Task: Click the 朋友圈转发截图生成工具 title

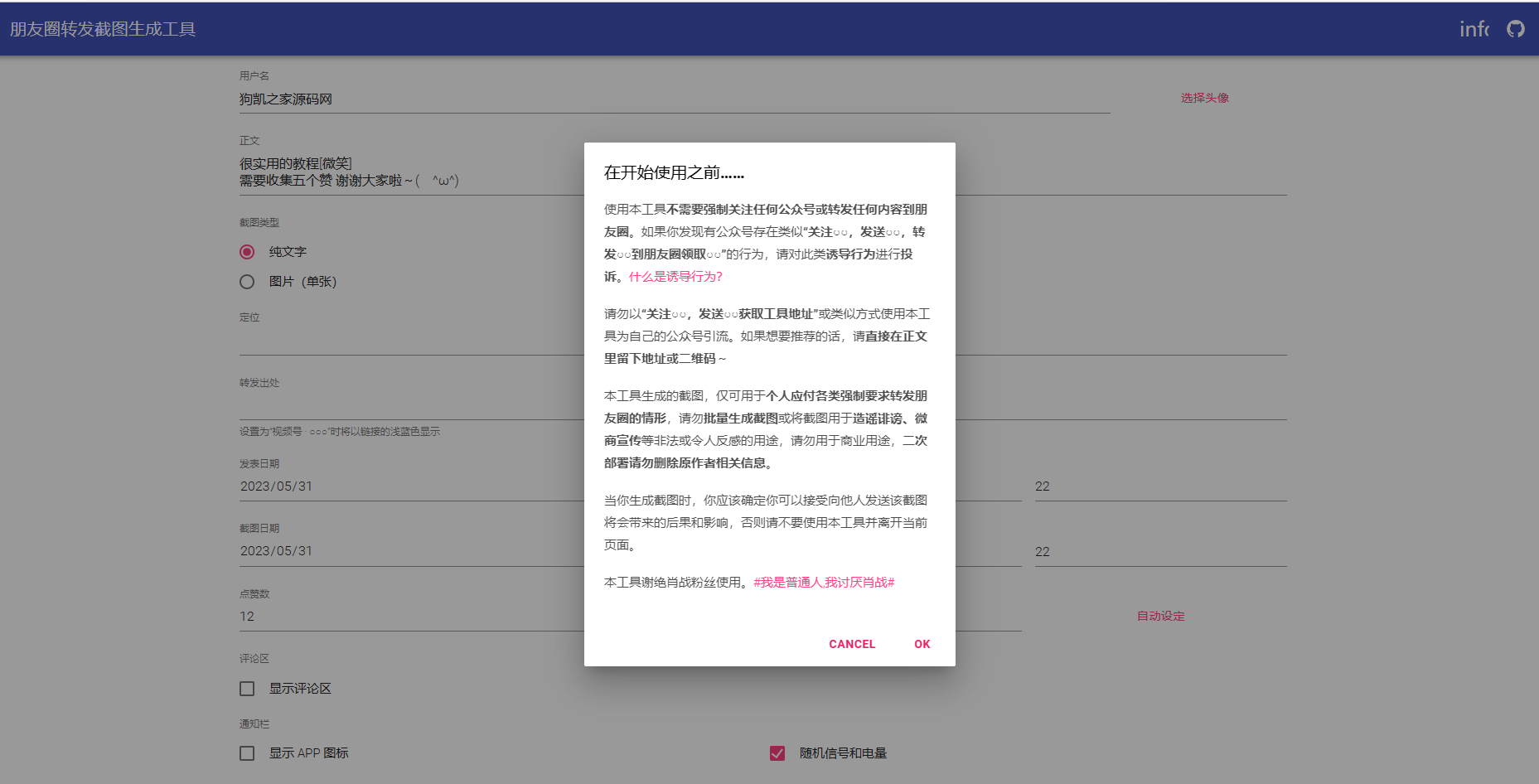Action: click(x=103, y=29)
